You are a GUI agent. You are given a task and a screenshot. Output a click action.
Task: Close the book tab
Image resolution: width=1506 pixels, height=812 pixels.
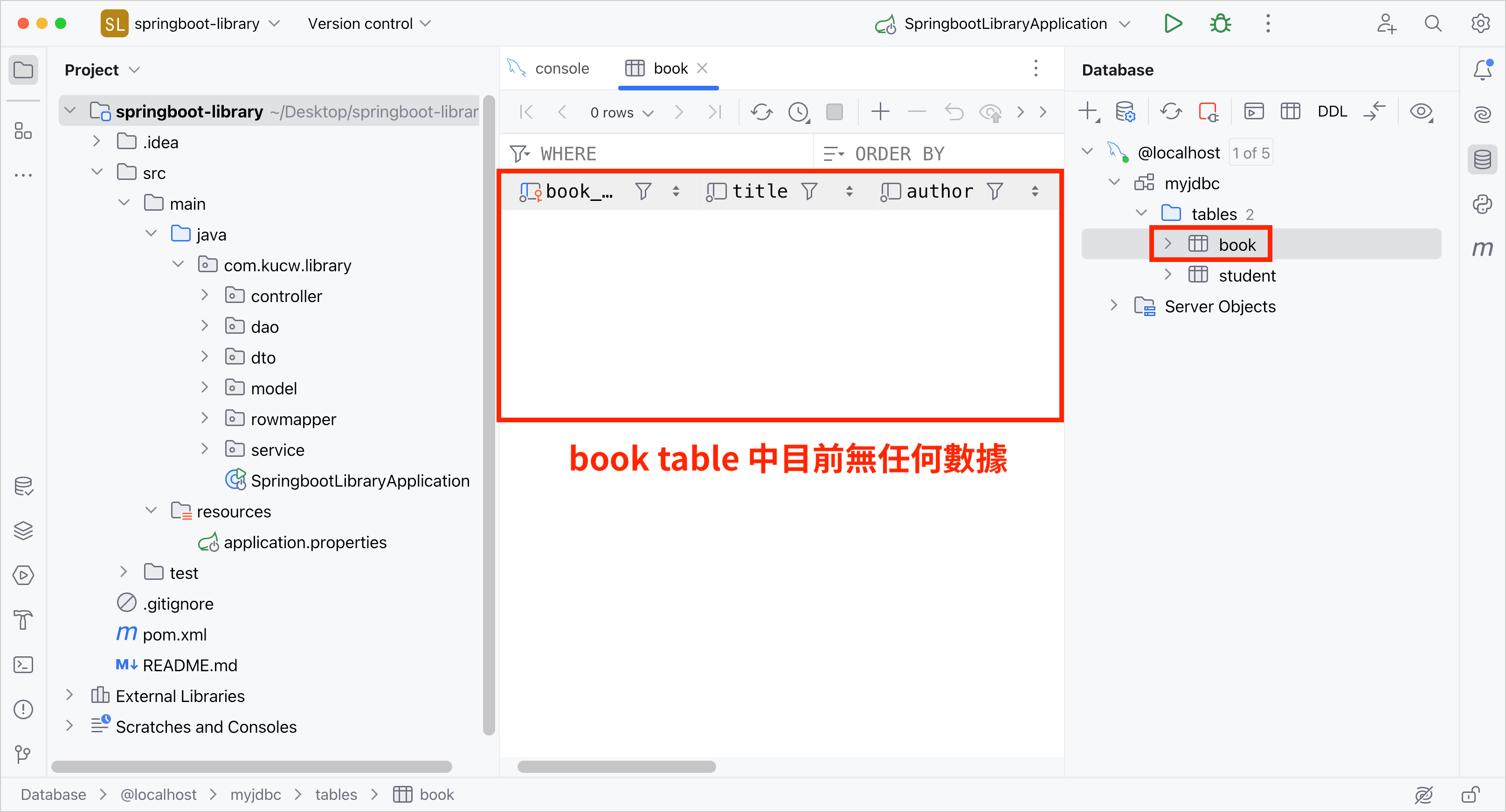[x=703, y=69]
